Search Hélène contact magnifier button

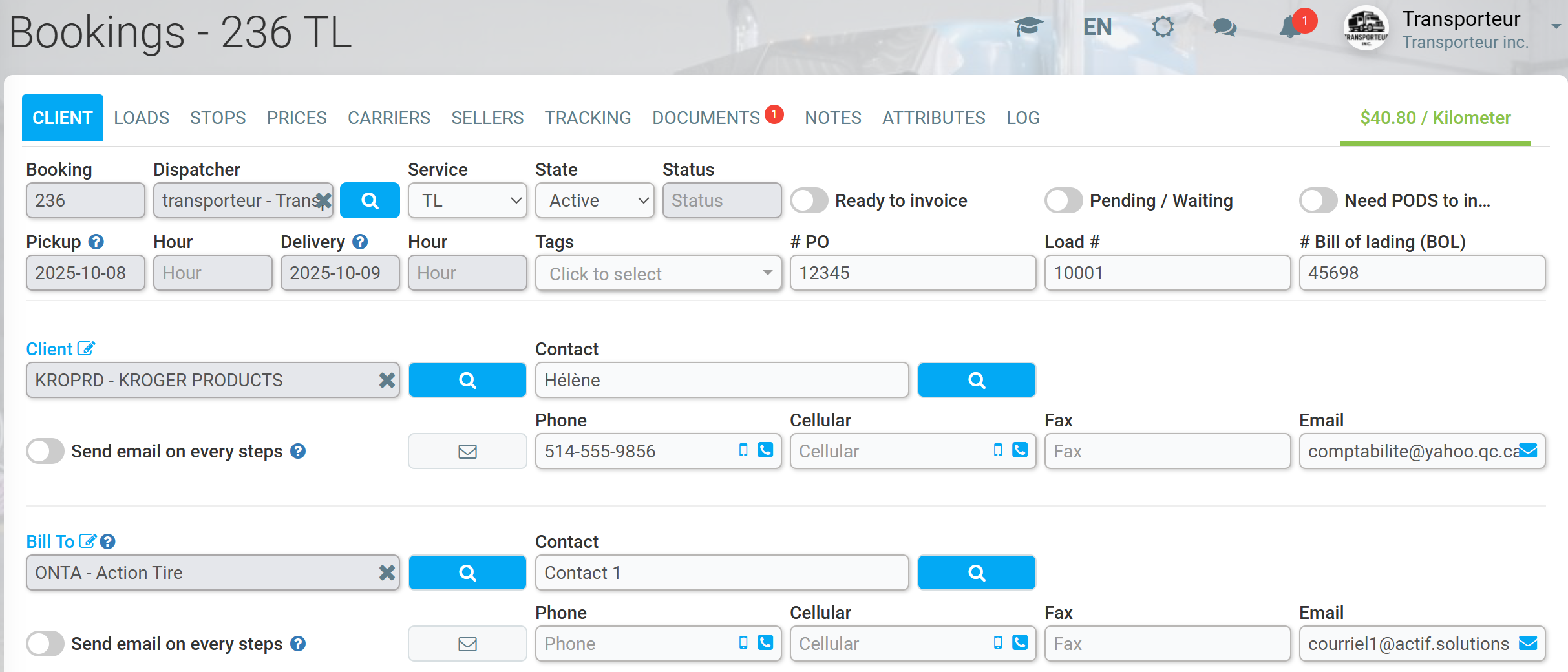point(977,380)
